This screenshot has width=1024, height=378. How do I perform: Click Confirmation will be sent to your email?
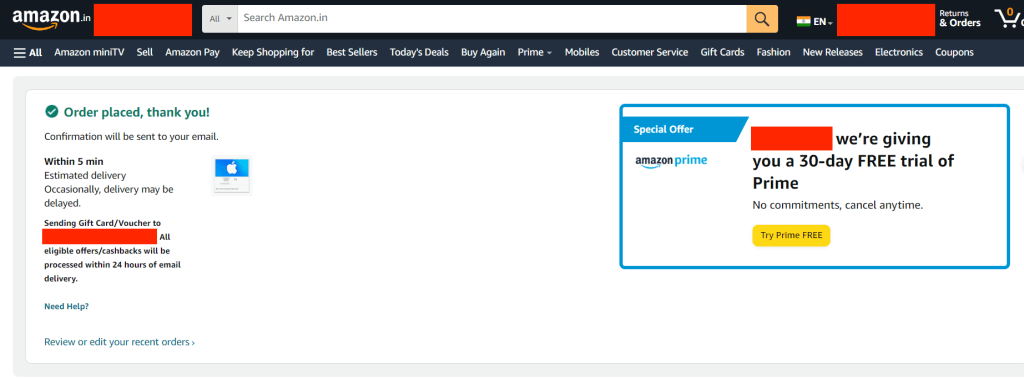point(131,136)
